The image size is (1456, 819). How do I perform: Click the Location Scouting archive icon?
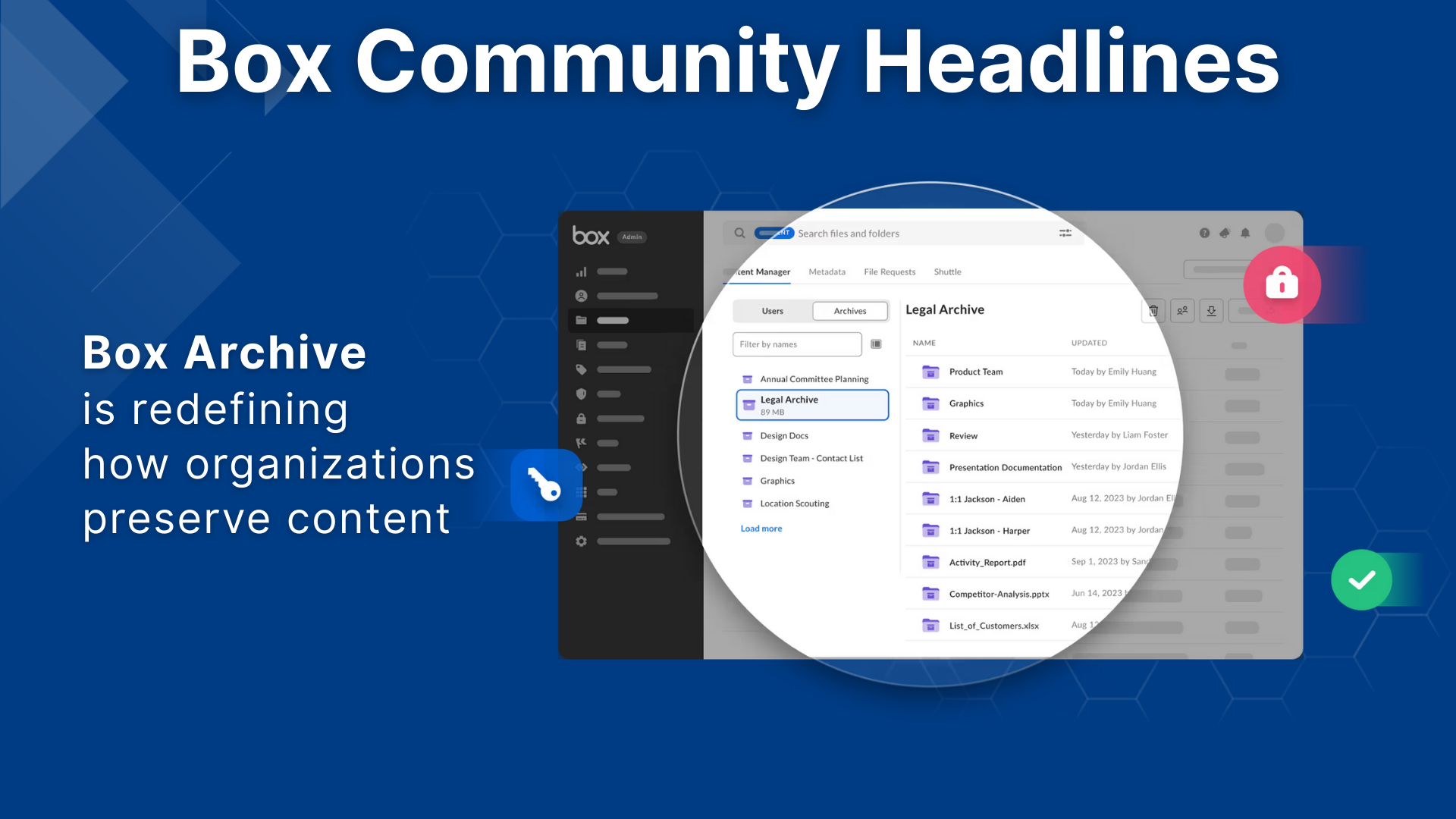point(747,504)
